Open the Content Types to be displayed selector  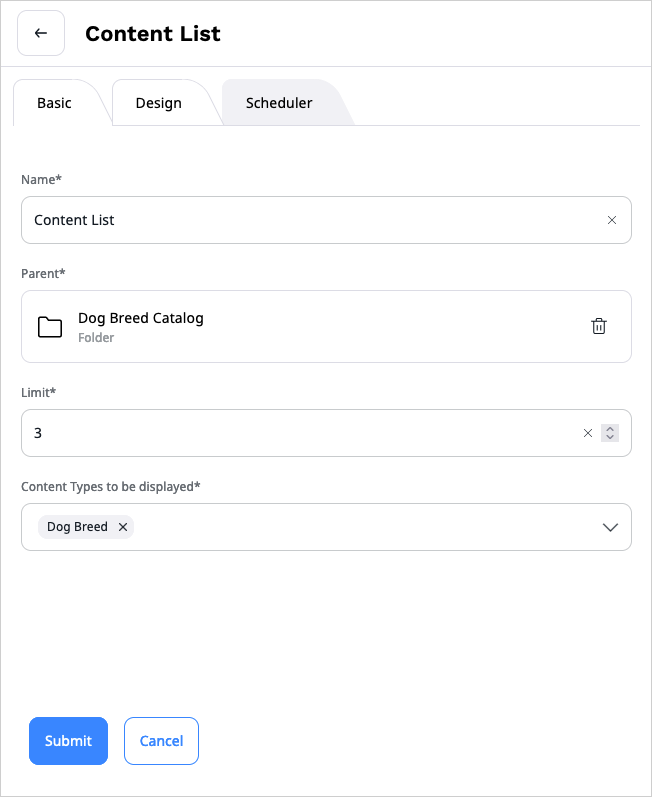point(360,527)
